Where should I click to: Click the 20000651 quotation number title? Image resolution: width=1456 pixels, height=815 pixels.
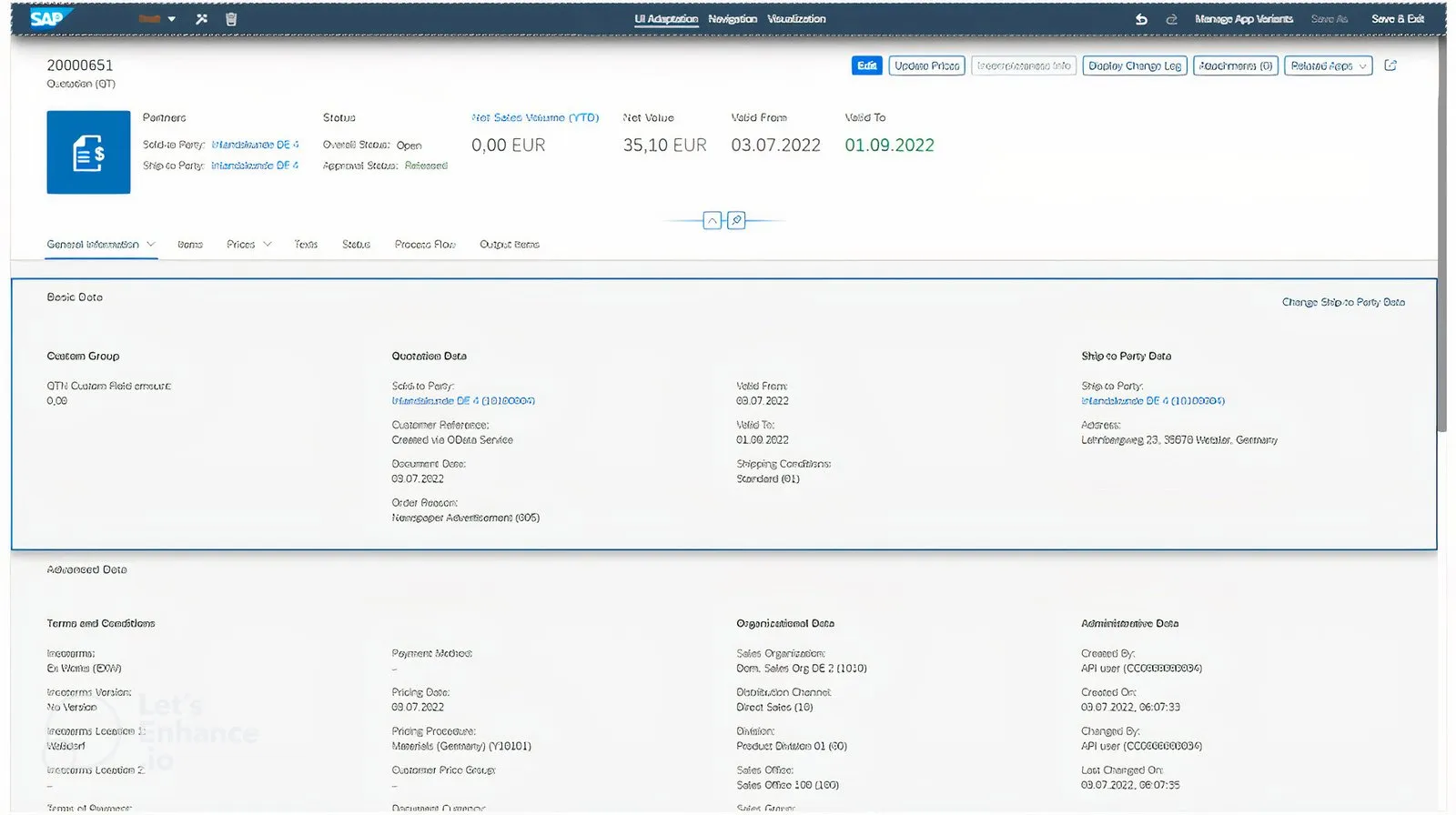point(80,65)
